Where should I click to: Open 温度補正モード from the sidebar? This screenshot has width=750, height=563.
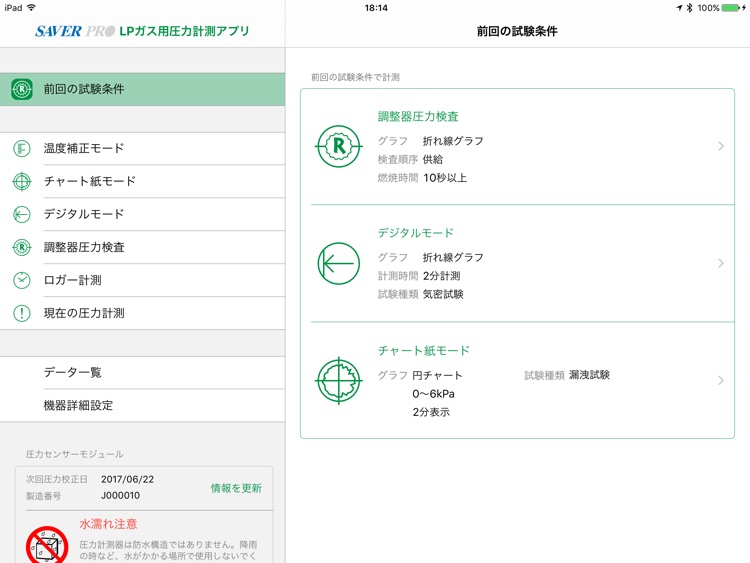[143, 149]
